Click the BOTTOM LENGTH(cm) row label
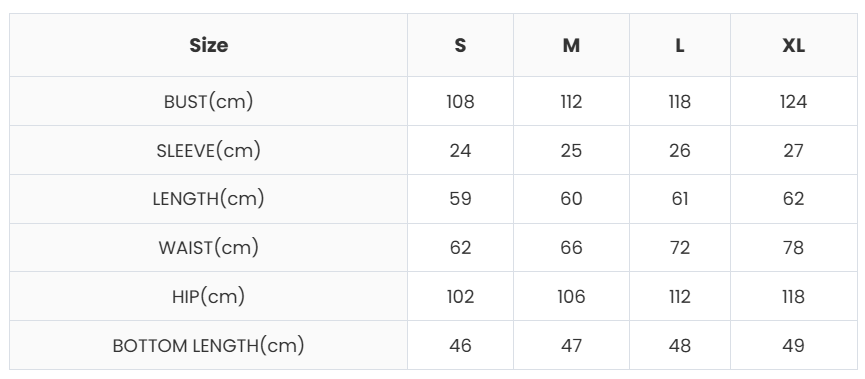The width and height of the screenshot is (865, 379). 209,345
